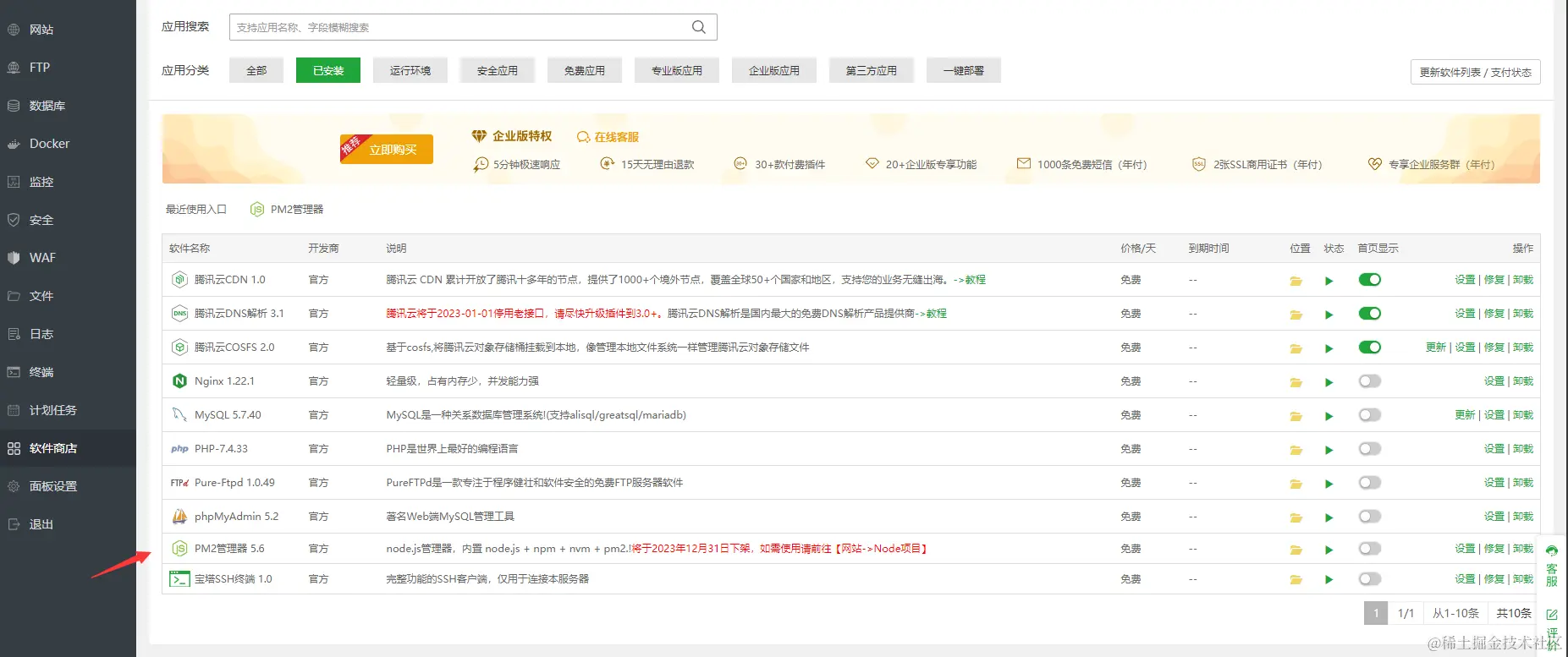Click the status play icon for Nginx 1.22.1
Viewport: 1568px width, 657px height.
1329,382
